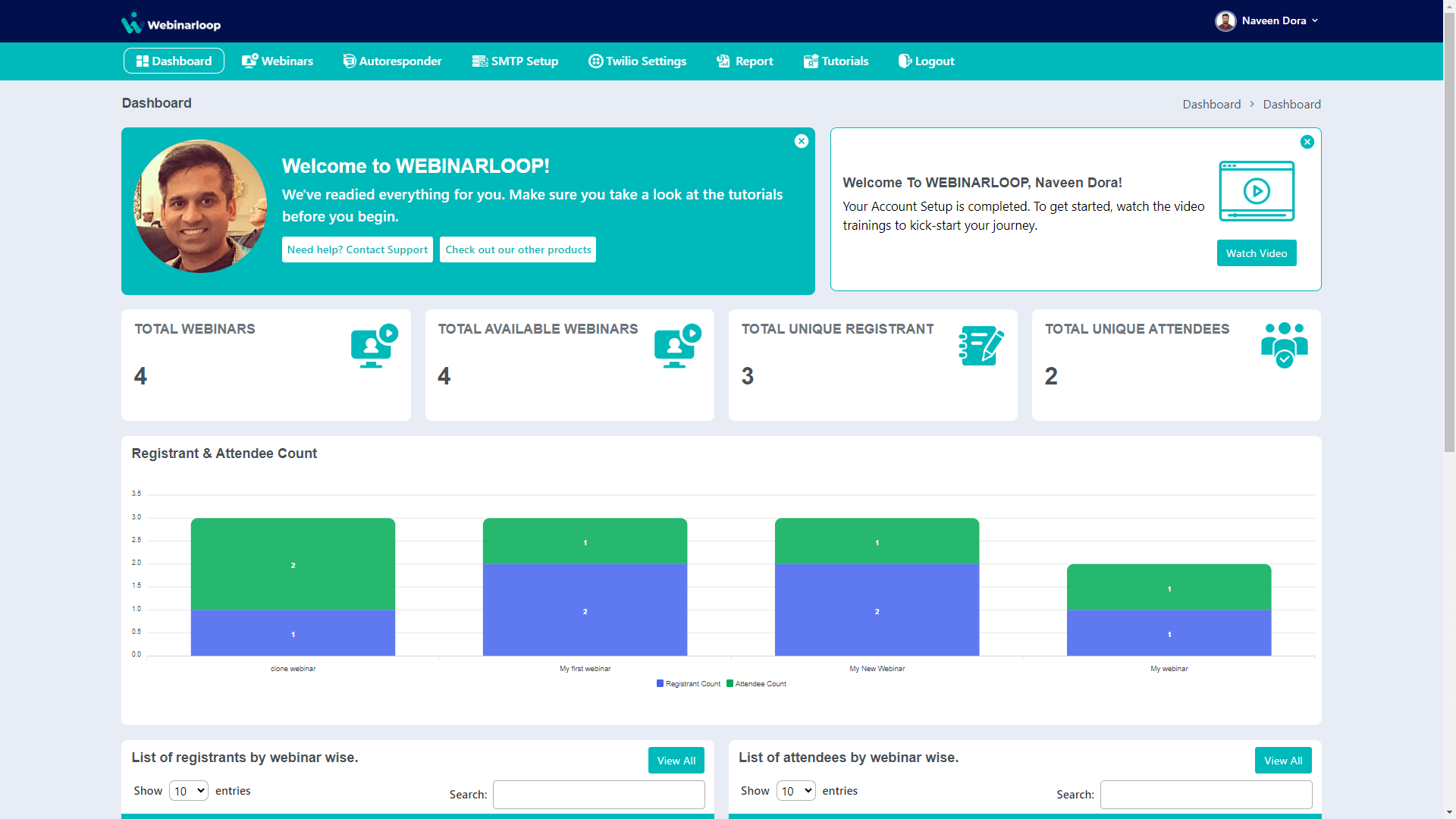Open attendees Show entries dropdown
The image size is (1456, 819).
point(795,791)
